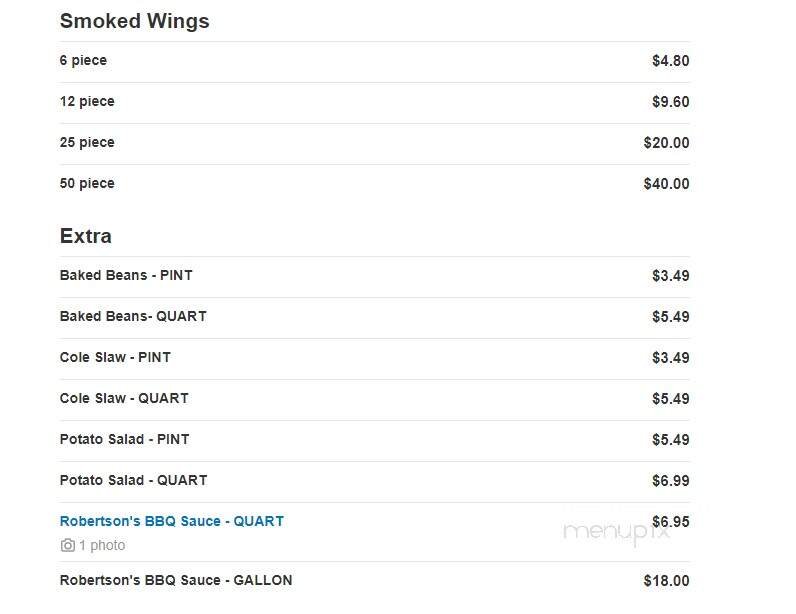Click the camera icon beside 1 photo

click(x=67, y=546)
